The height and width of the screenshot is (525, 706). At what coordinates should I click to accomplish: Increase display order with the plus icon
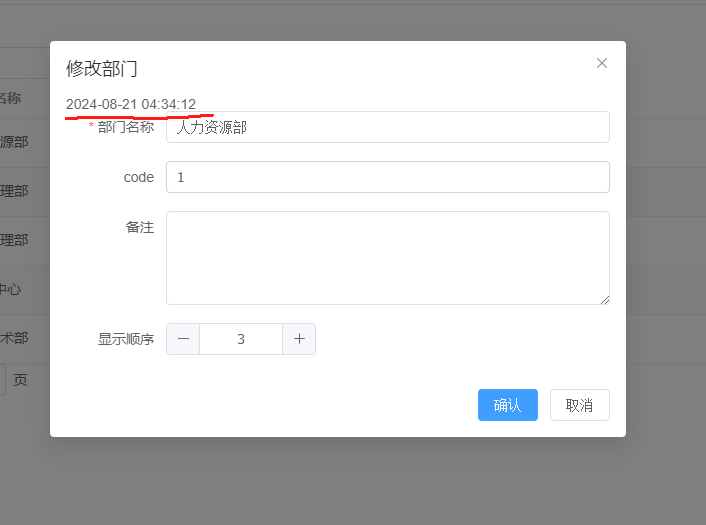coord(299,339)
